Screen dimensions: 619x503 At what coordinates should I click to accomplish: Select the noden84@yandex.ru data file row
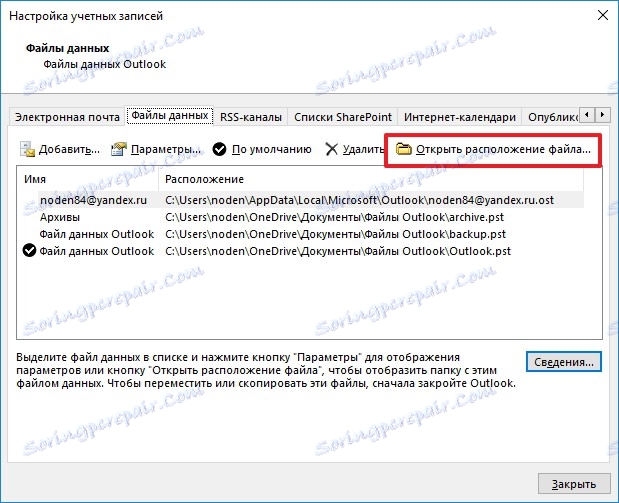[x=300, y=200]
